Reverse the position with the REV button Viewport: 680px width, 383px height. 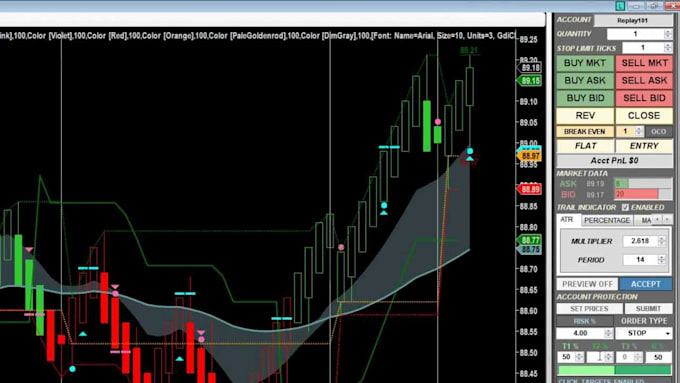[585, 116]
